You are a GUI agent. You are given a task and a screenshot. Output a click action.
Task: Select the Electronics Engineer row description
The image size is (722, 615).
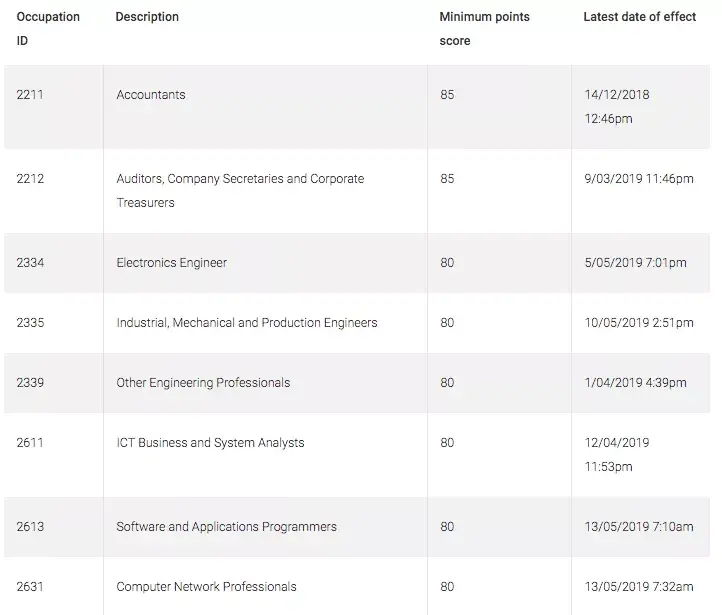pos(171,263)
